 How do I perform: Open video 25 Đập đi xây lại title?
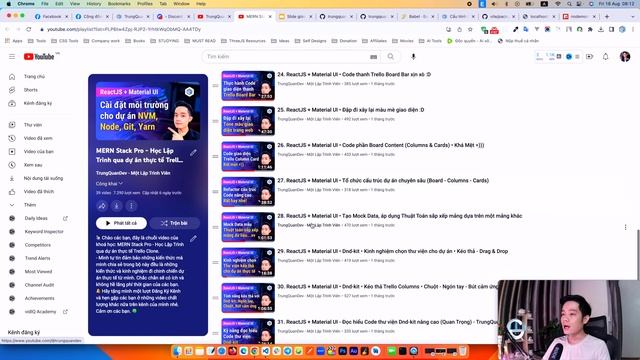point(351,110)
